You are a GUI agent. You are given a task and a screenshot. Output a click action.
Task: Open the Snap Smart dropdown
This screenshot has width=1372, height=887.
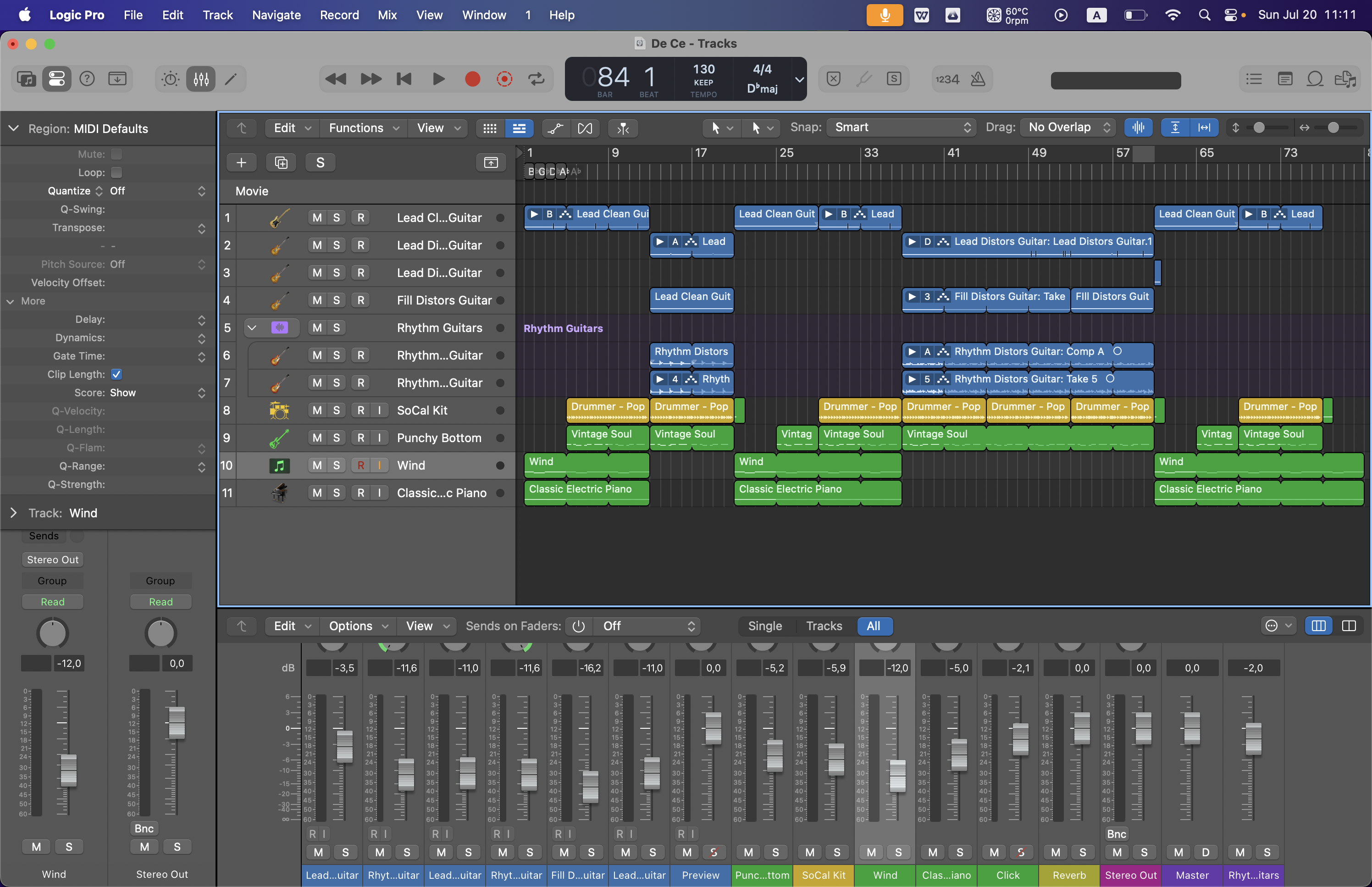pyautogui.click(x=902, y=128)
